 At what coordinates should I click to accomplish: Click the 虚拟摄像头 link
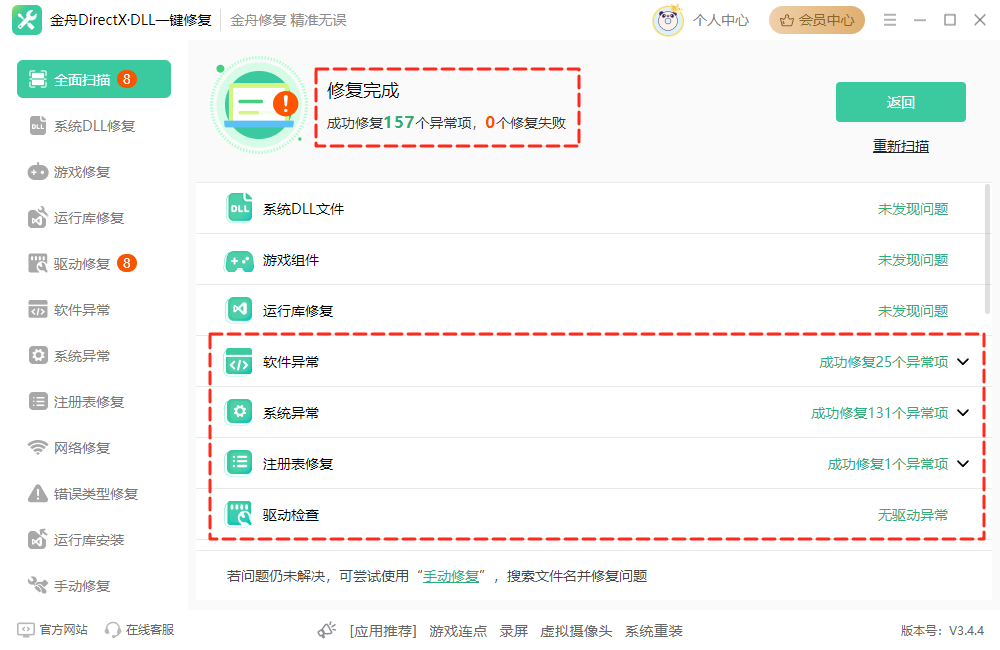(576, 631)
